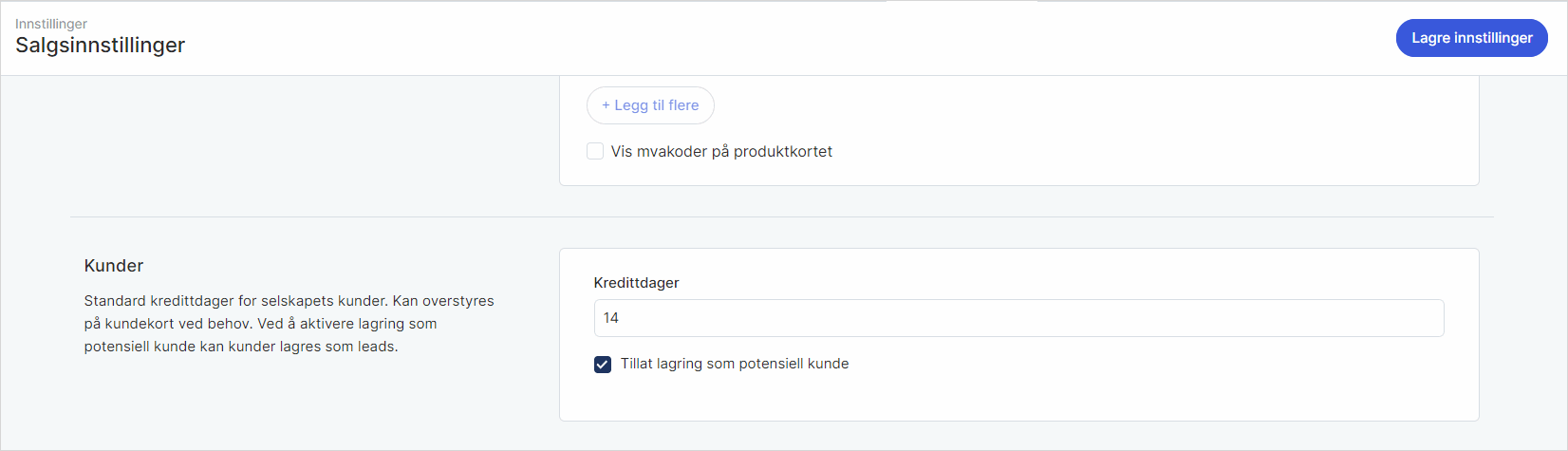Open the Innstillinger breadcrumb link
This screenshot has height=451, width=1568.
(51, 24)
